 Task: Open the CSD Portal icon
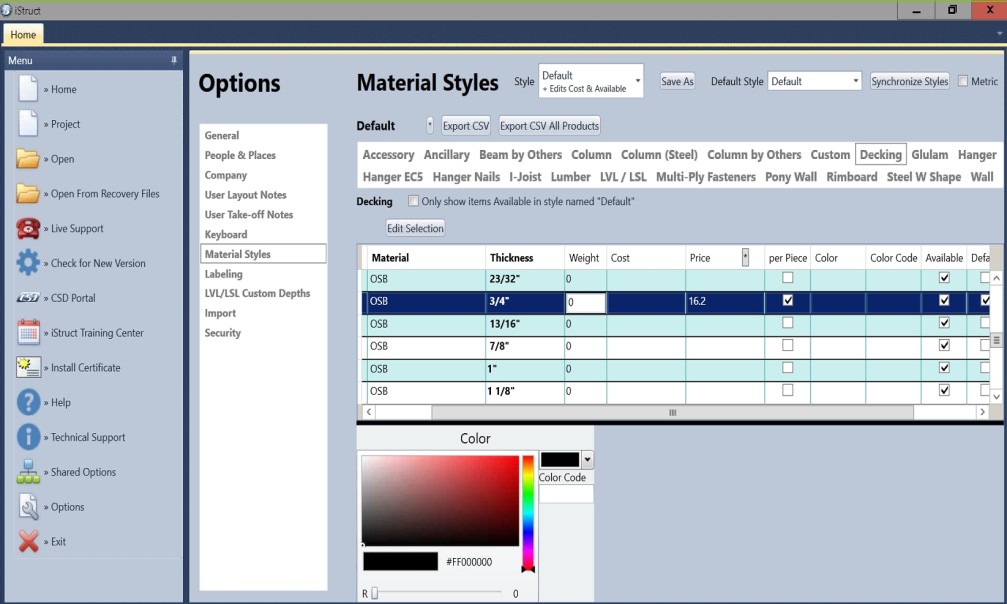coord(28,298)
